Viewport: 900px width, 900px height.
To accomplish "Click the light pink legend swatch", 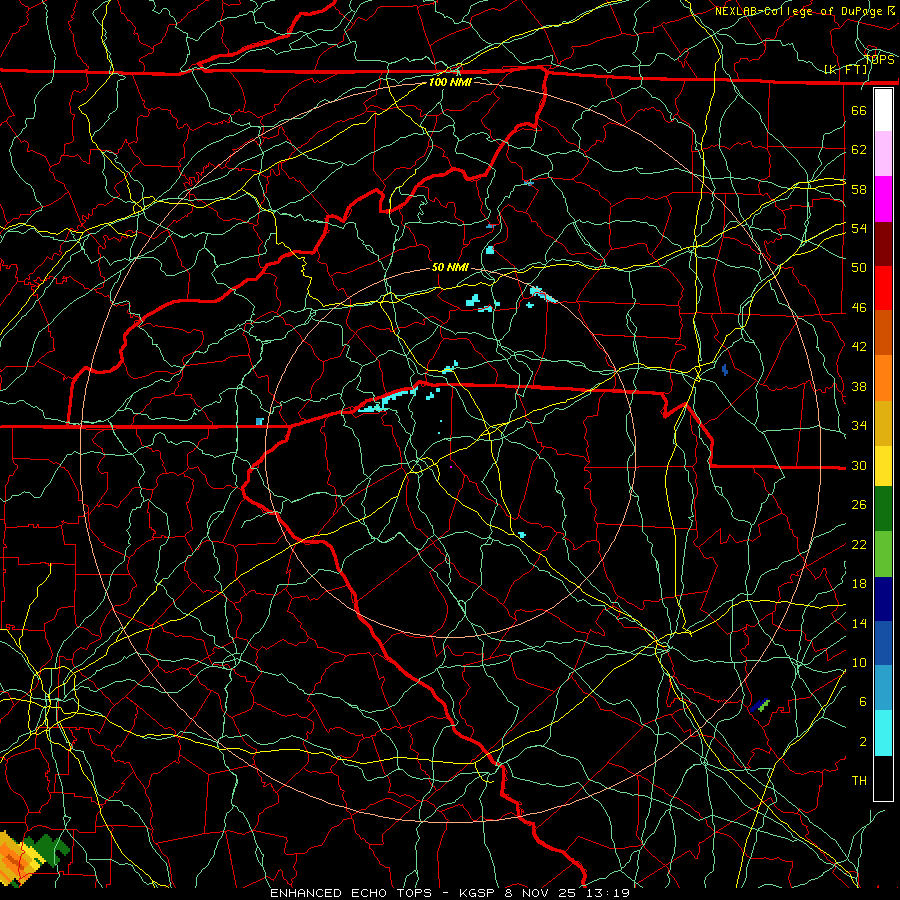I will [x=883, y=154].
